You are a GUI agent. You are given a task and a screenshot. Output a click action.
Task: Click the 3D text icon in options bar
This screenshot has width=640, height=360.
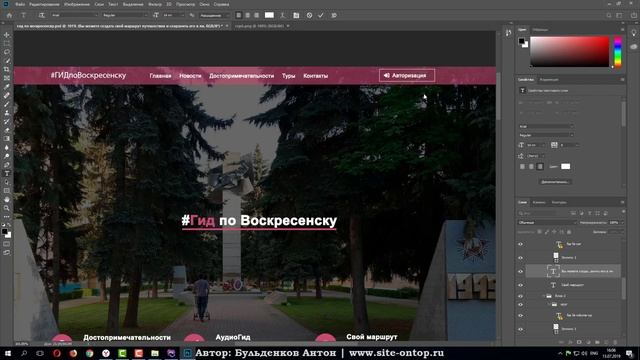pos(334,15)
